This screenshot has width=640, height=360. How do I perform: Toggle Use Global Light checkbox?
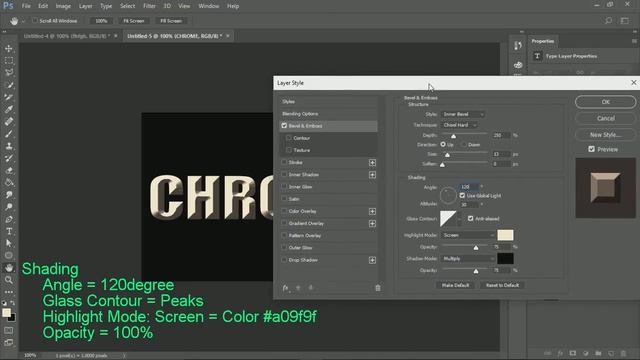coord(462,196)
